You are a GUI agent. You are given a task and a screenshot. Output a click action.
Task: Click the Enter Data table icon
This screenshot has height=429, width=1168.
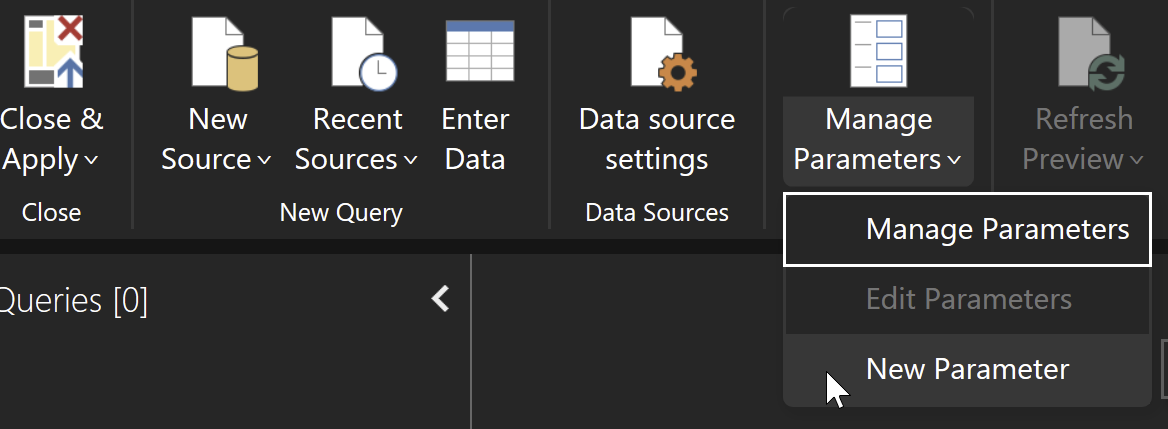click(x=479, y=50)
